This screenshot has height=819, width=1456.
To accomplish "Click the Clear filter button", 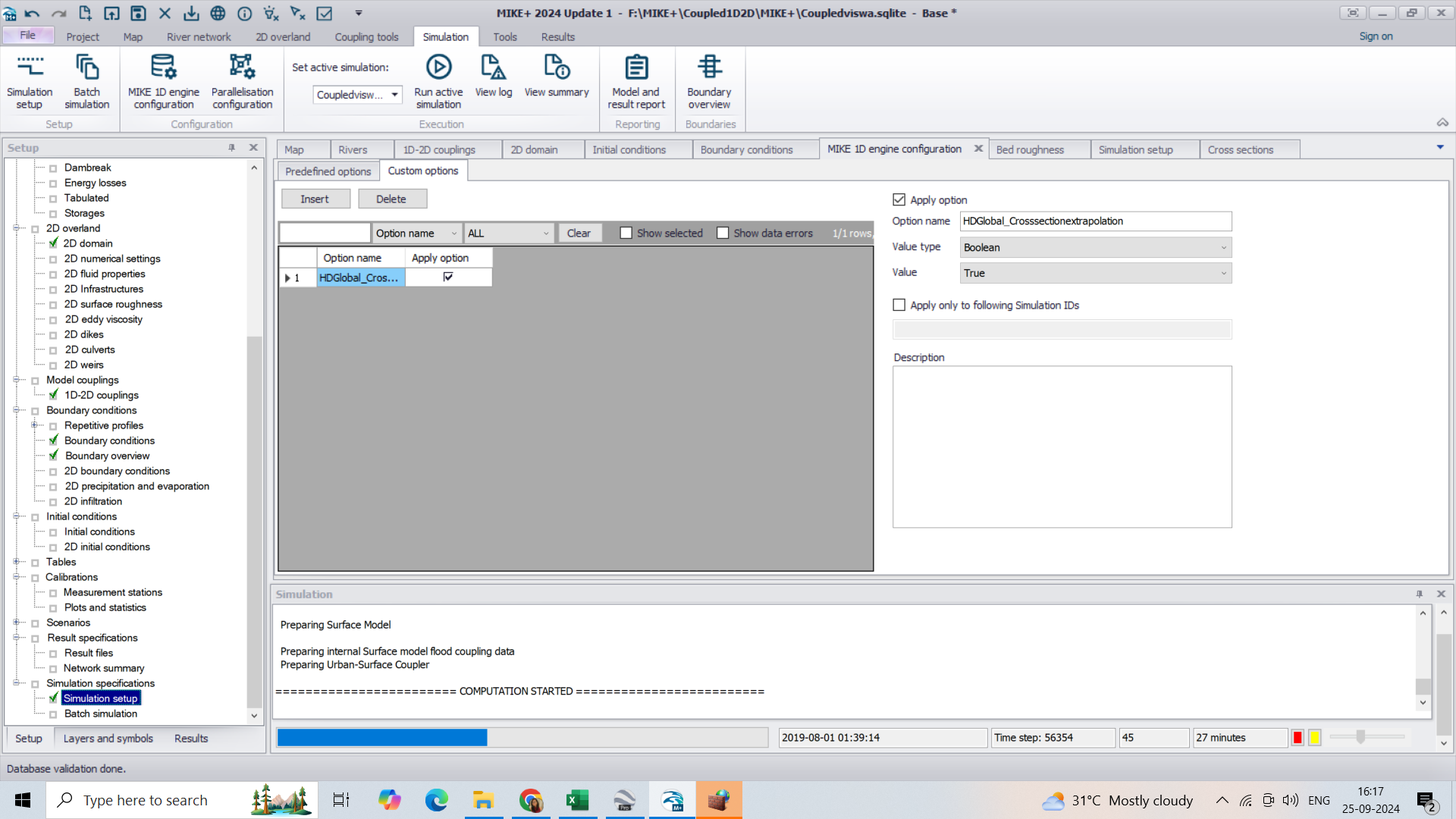I will (x=579, y=233).
